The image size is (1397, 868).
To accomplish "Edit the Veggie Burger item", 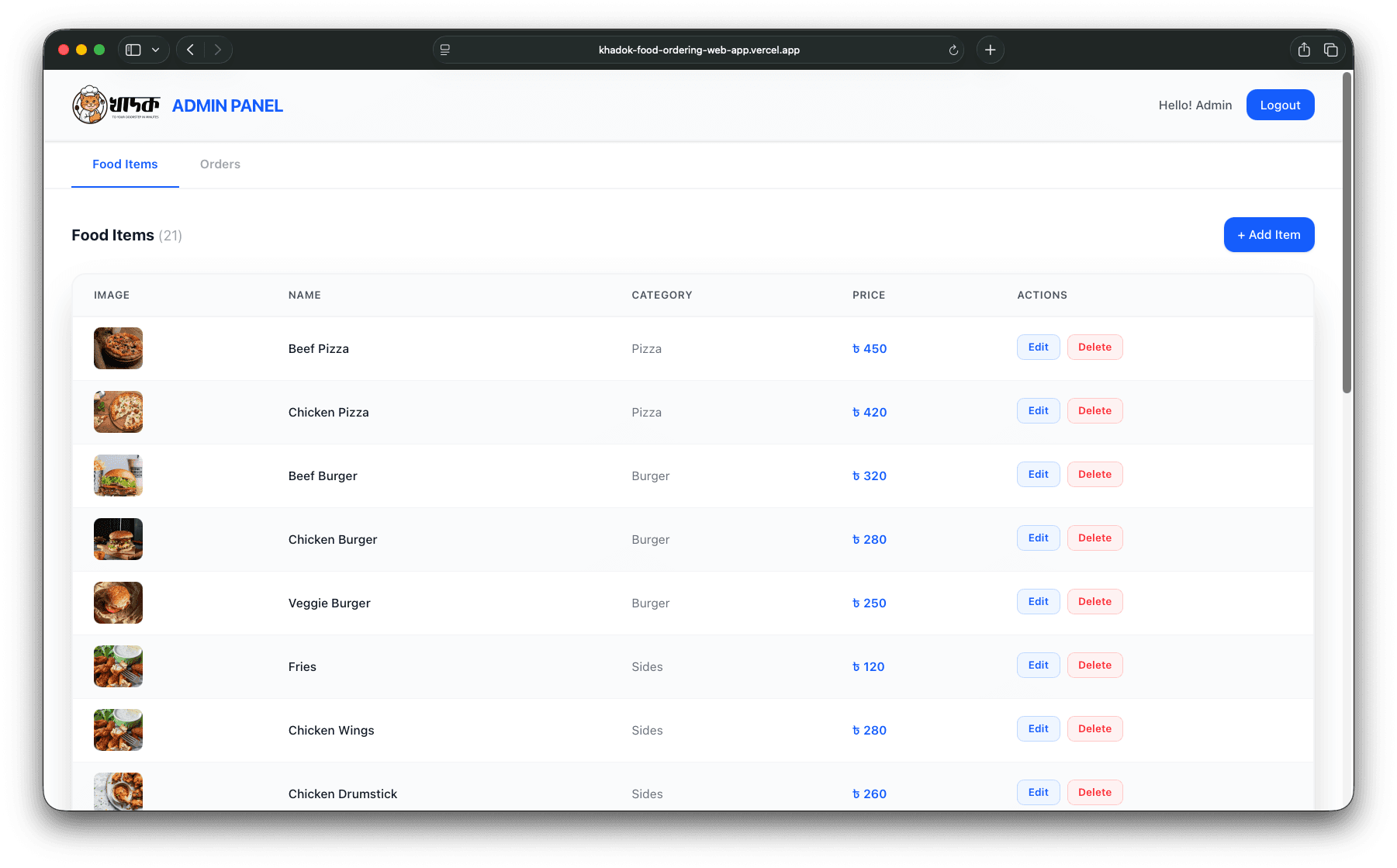I will pos(1038,602).
